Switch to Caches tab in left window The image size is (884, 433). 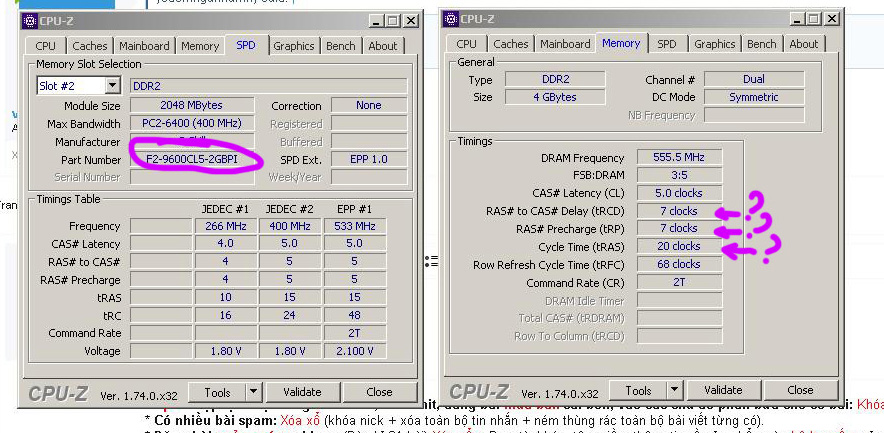tap(90, 46)
